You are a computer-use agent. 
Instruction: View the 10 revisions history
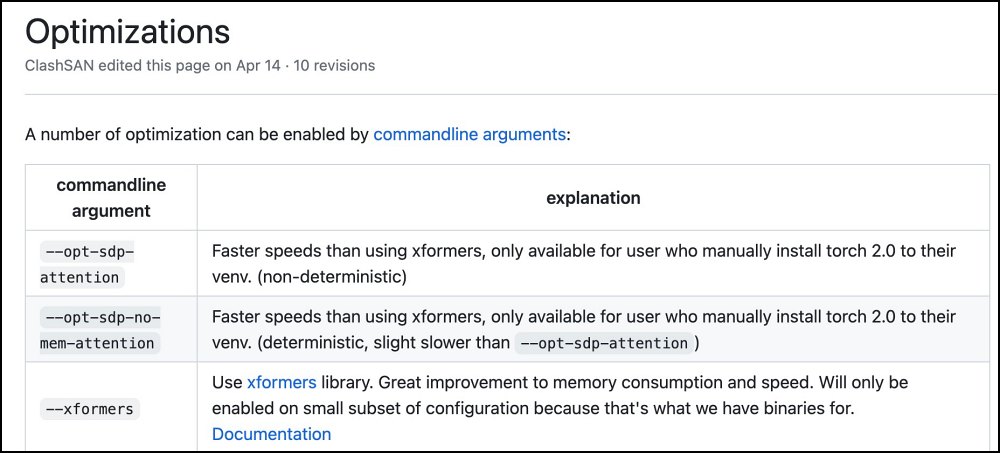(334, 65)
